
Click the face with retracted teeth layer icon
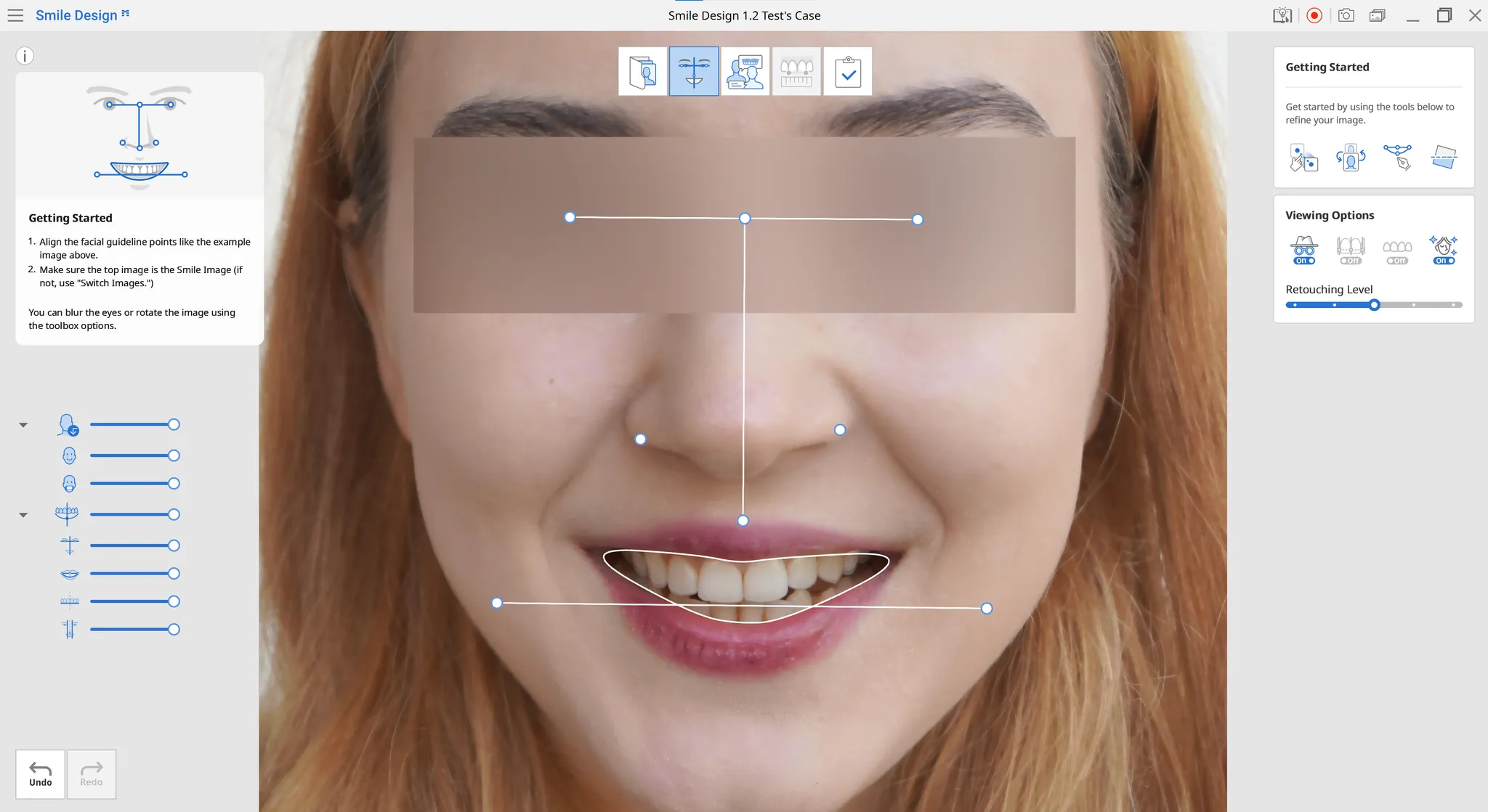69,484
